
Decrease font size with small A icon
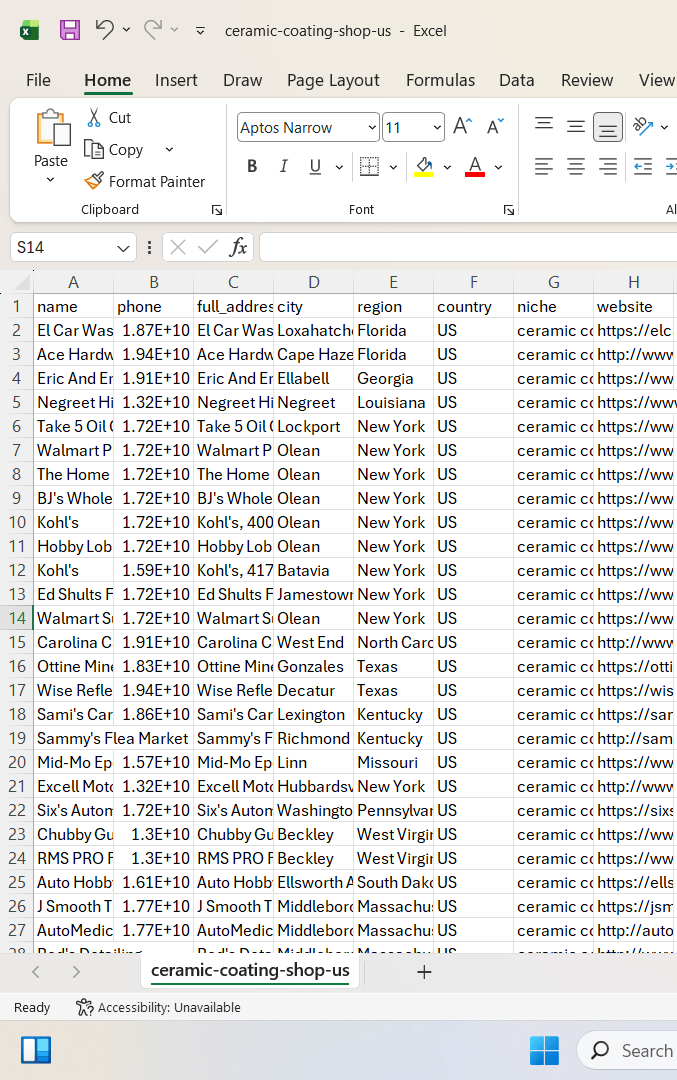click(x=495, y=126)
